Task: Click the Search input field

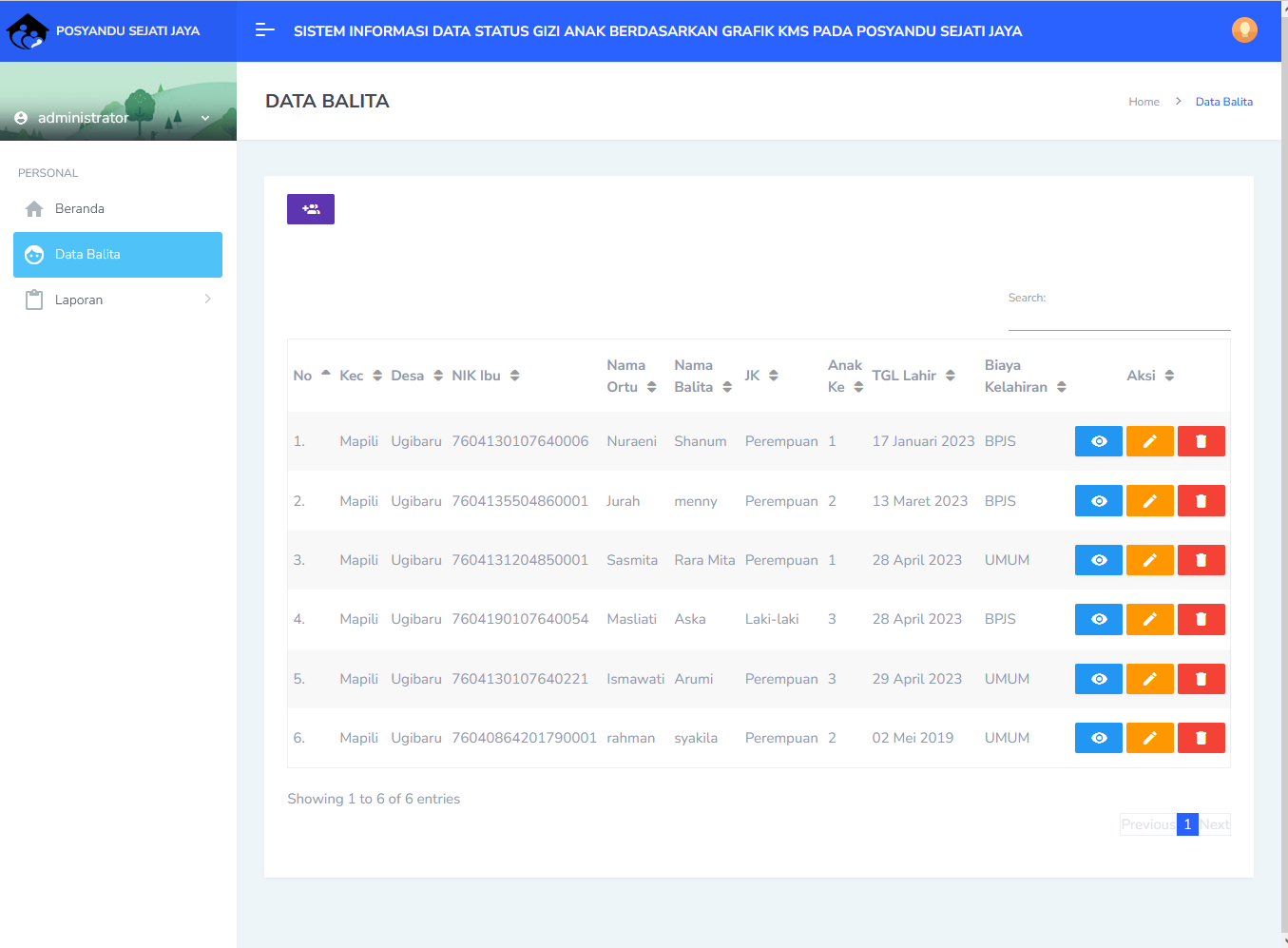Action: click(1119, 318)
